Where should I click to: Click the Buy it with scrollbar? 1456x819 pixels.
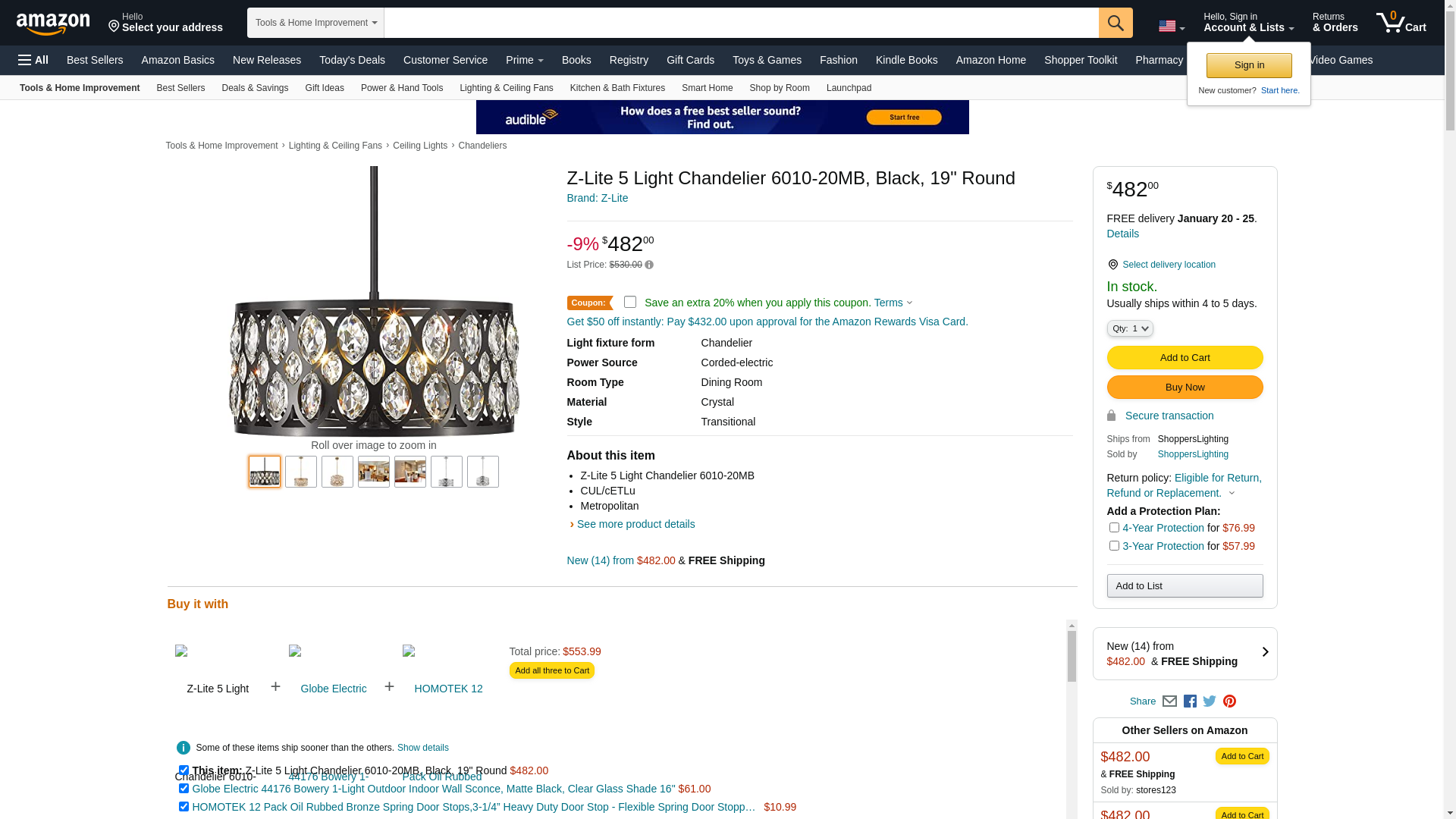(1072, 657)
